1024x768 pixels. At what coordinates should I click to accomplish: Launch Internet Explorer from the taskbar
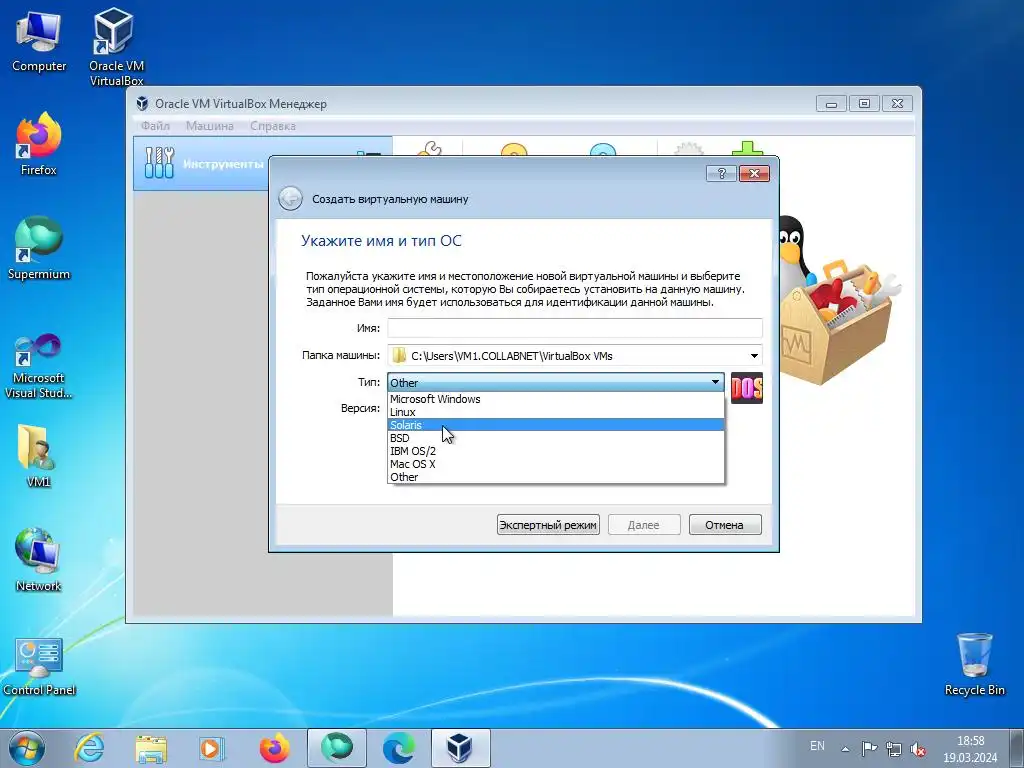(x=89, y=748)
